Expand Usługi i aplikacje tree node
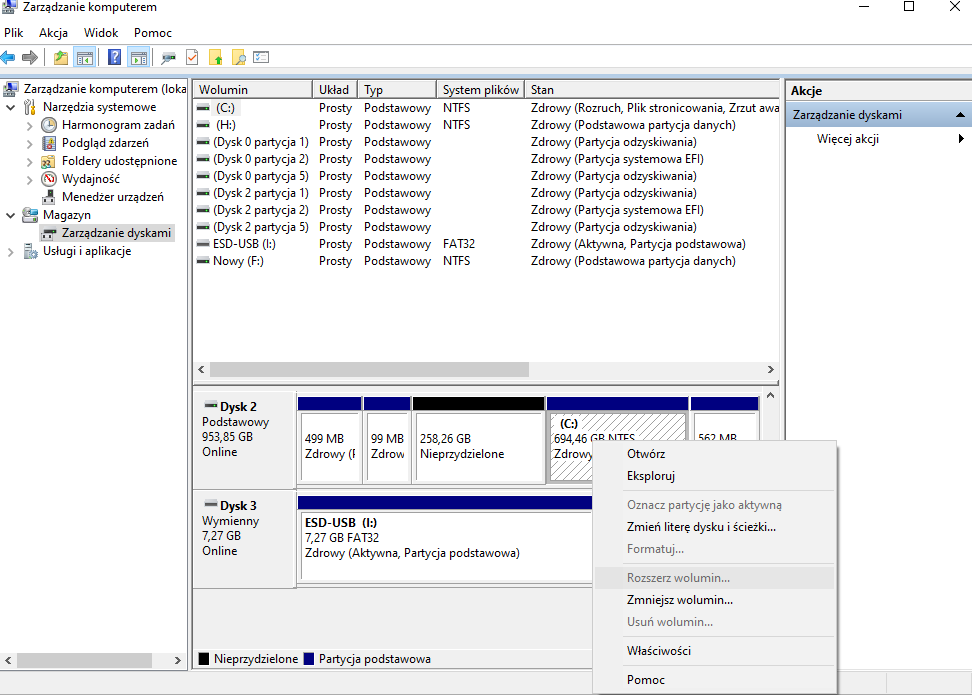 click(11, 251)
